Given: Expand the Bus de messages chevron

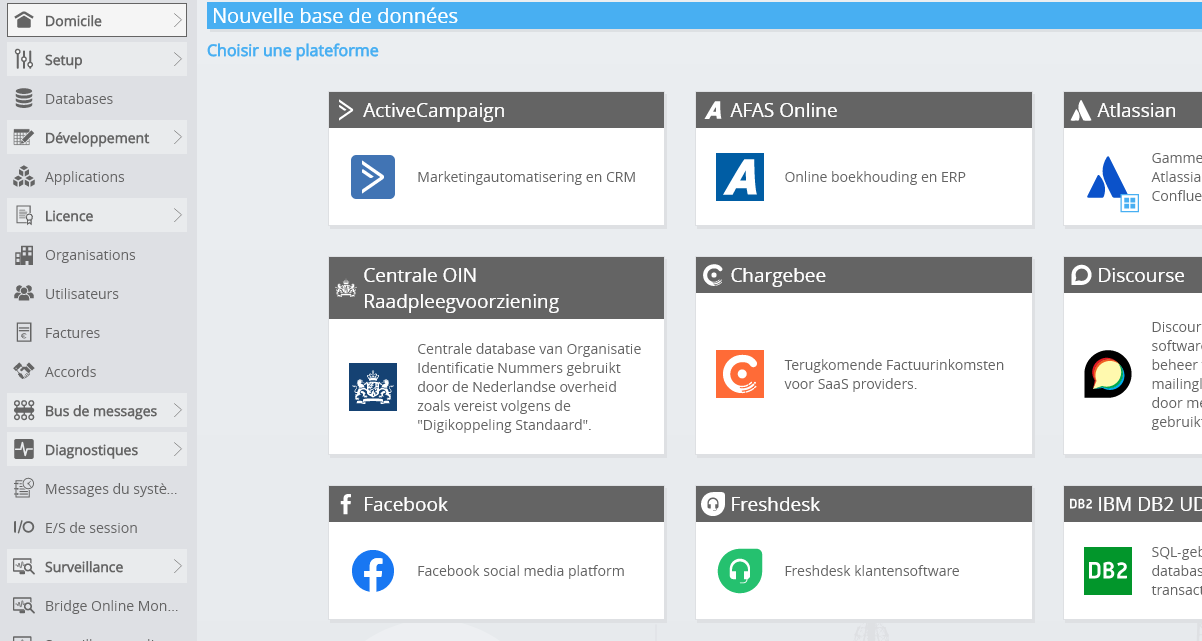Looking at the screenshot, I should tap(177, 411).
